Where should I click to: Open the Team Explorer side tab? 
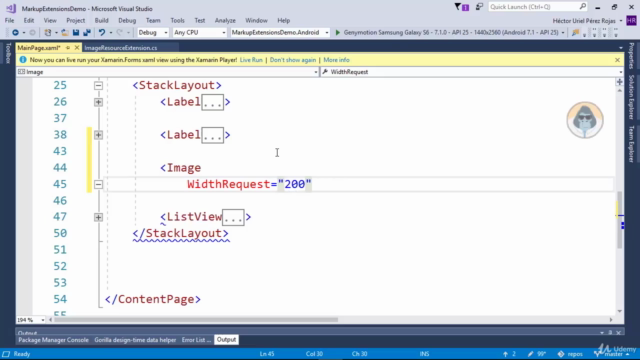pos(631,144)
